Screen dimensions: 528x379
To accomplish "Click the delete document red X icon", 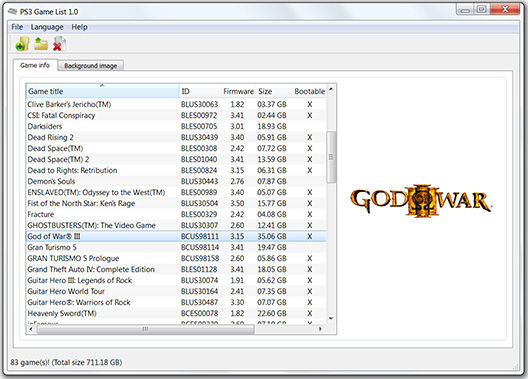I will click(59, 44).
